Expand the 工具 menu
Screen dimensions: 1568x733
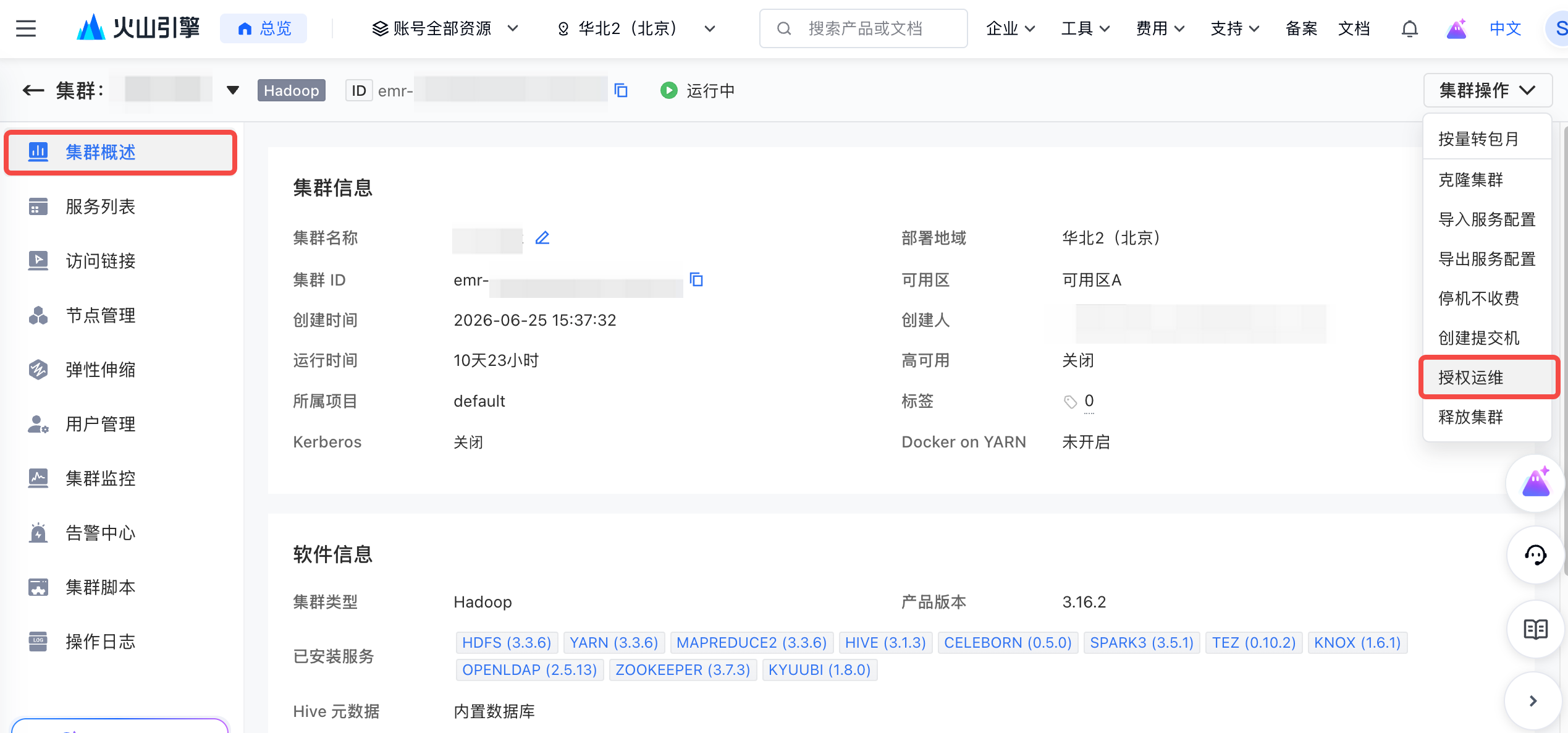(x=1085, y=28)
